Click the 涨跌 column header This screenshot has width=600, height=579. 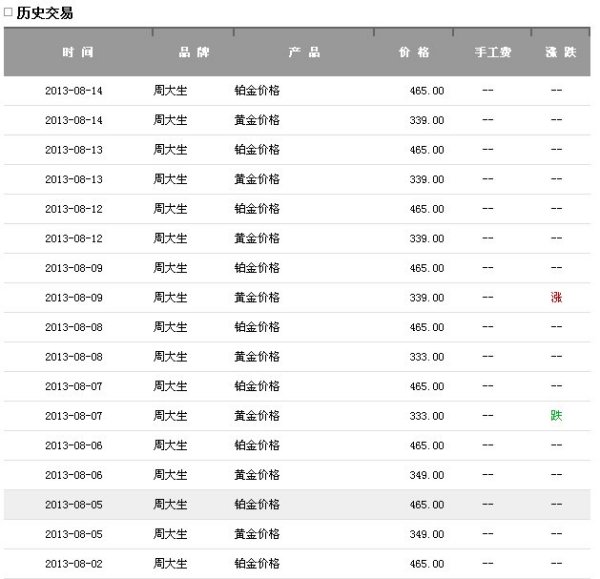[x=561, y=52]
